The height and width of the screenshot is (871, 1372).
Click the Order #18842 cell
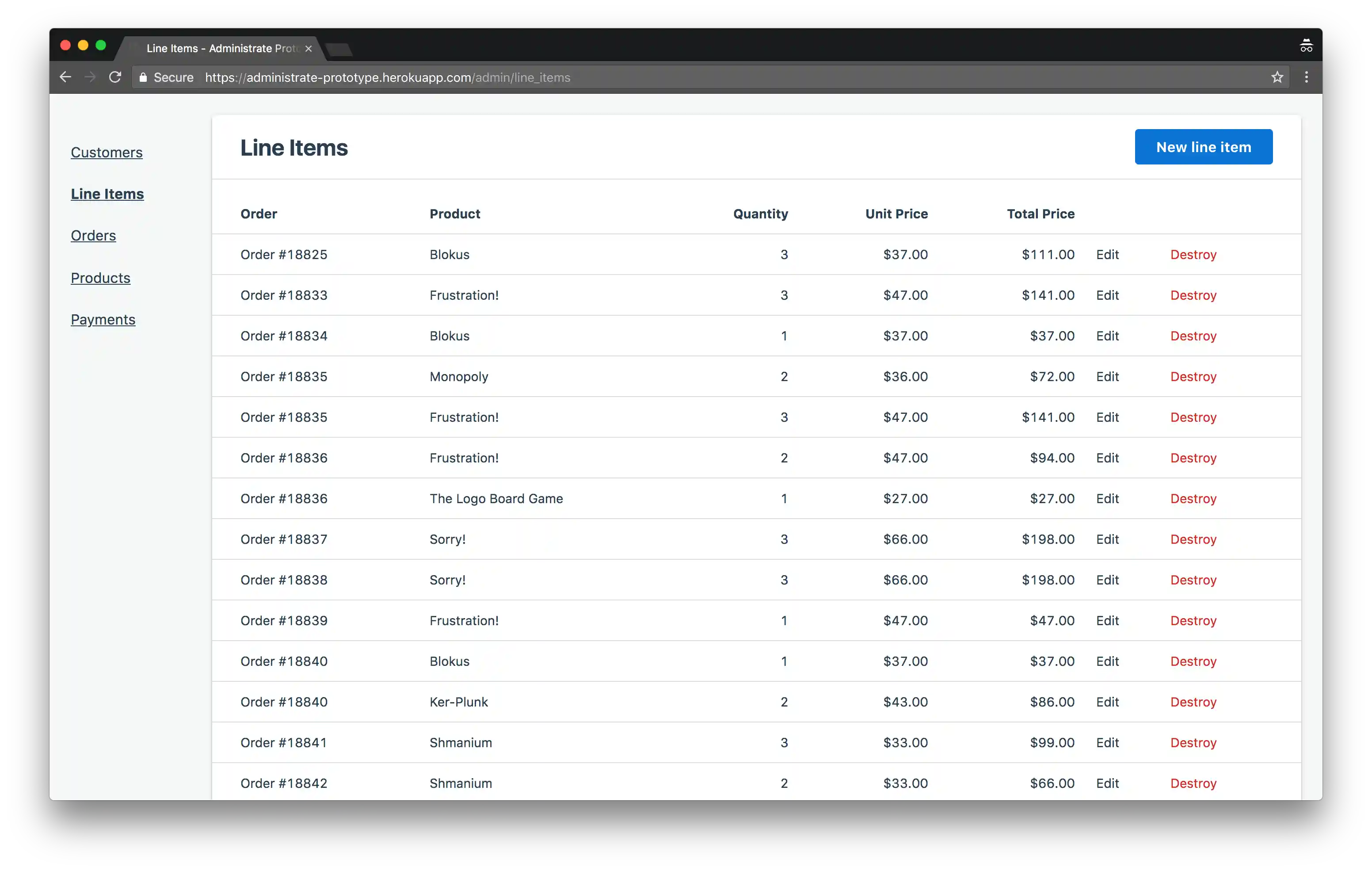click(284, 783)
